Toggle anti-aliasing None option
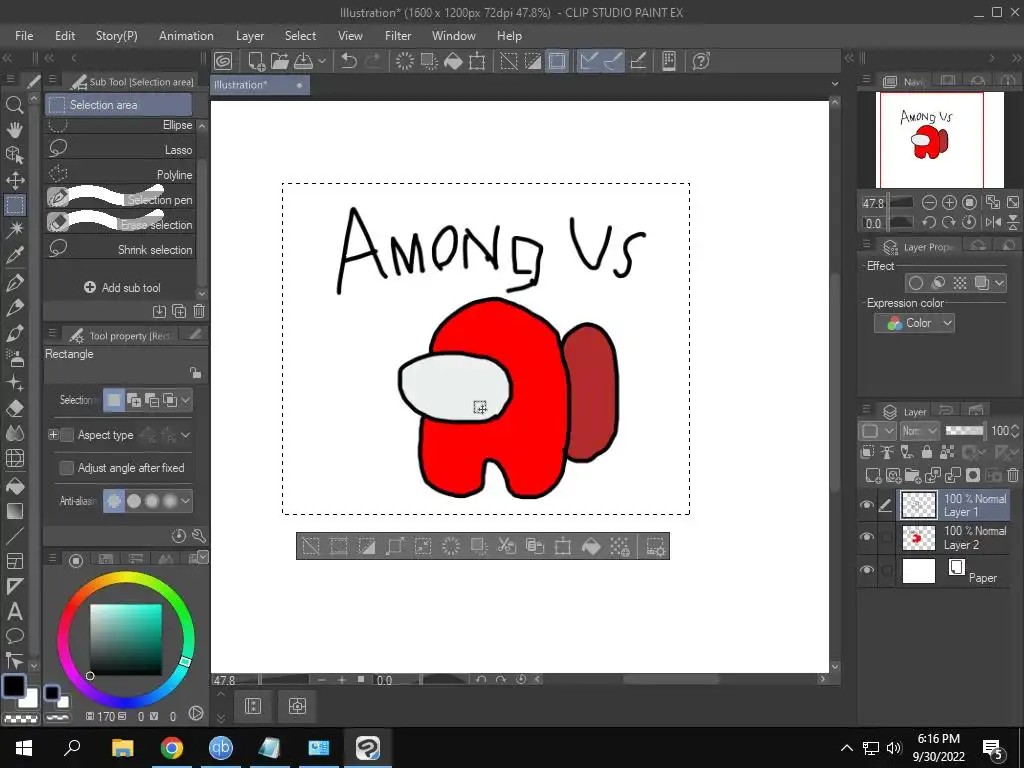 tap(114, 501)
